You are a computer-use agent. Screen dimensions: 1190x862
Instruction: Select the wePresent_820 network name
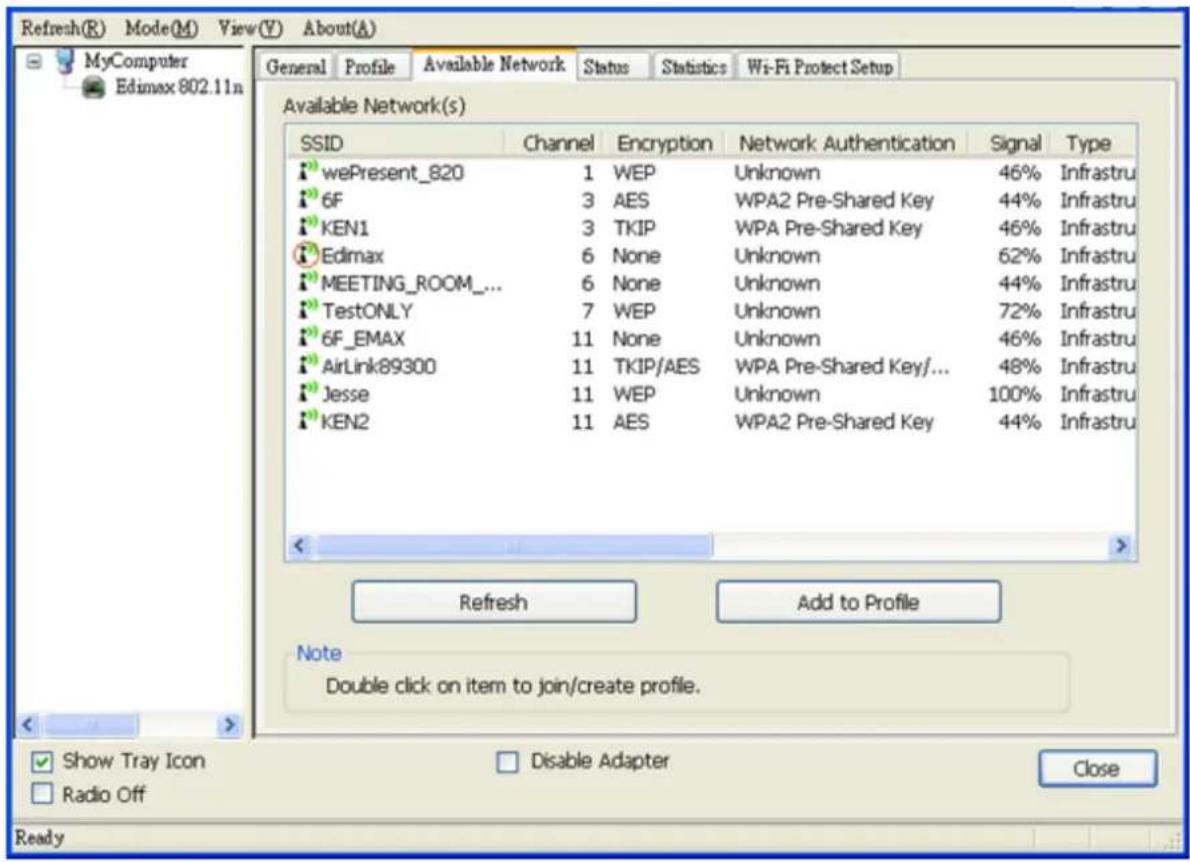(393, 172)
